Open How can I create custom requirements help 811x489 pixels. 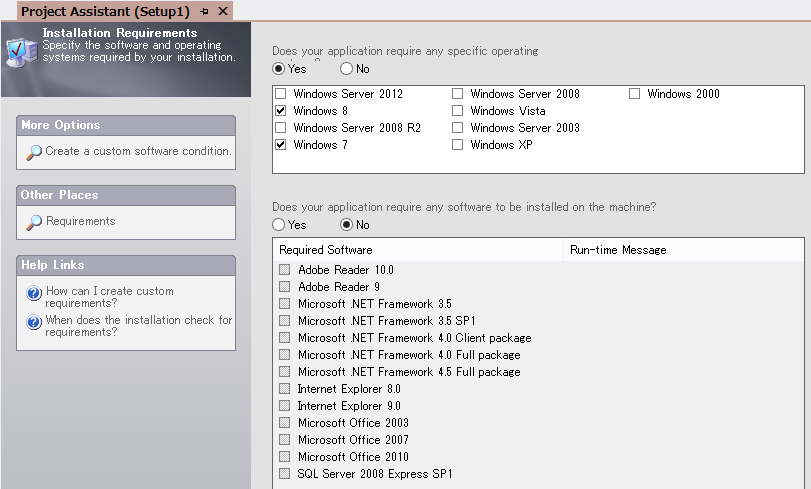110,297
